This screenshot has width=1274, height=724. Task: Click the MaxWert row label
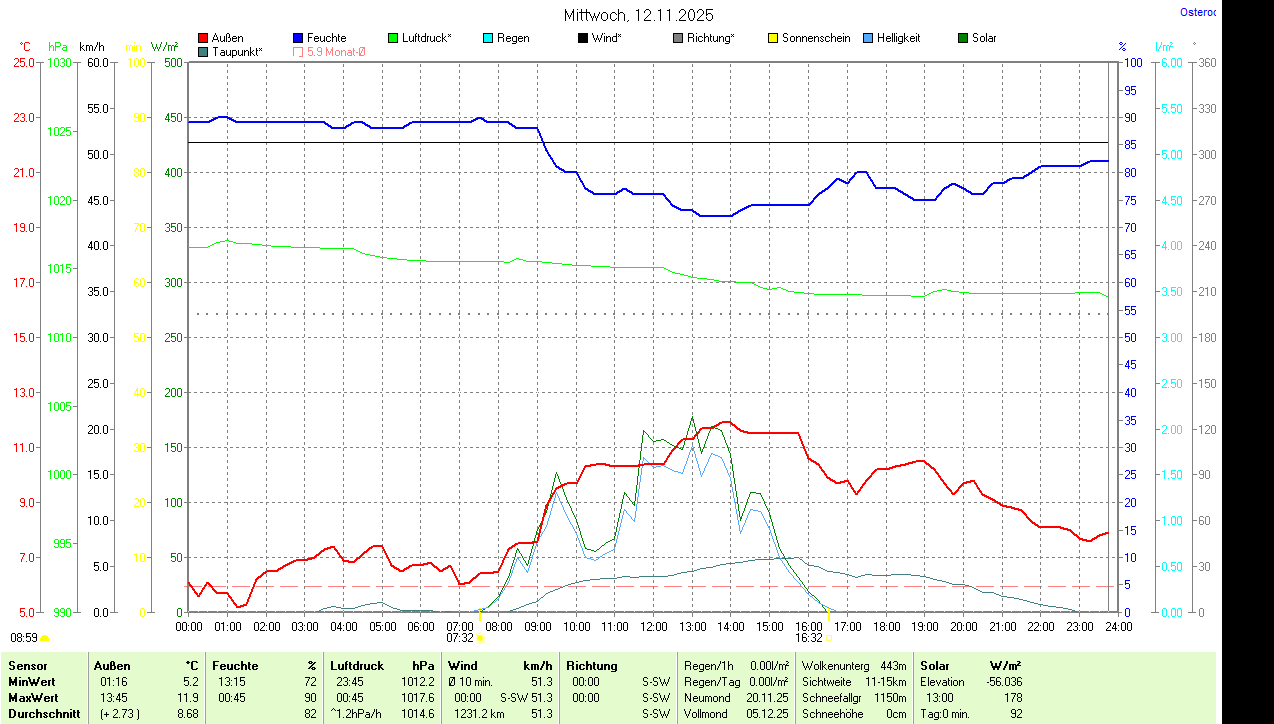35,697
